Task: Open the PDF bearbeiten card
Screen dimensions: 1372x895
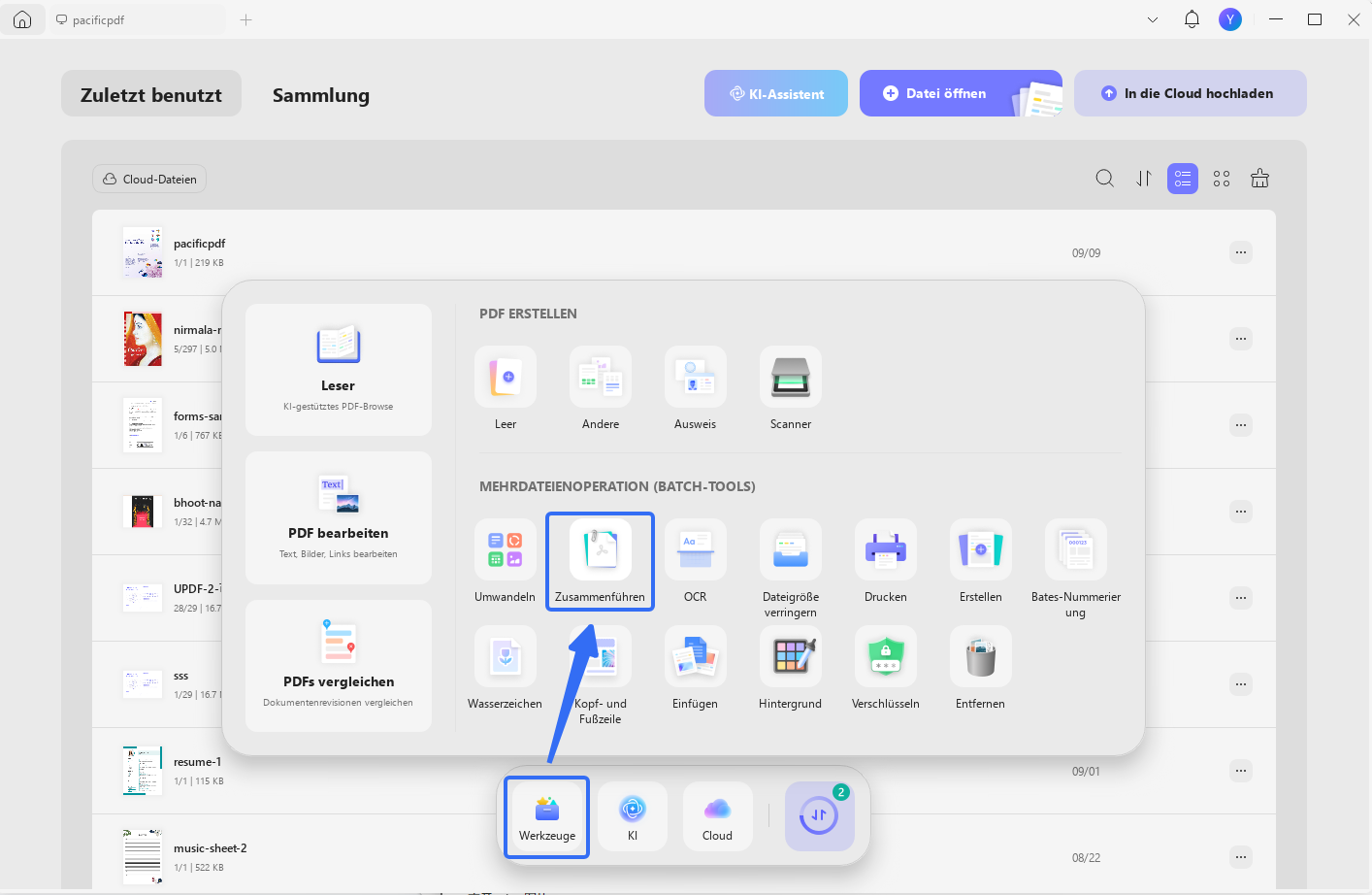Action: coord(339,517)
